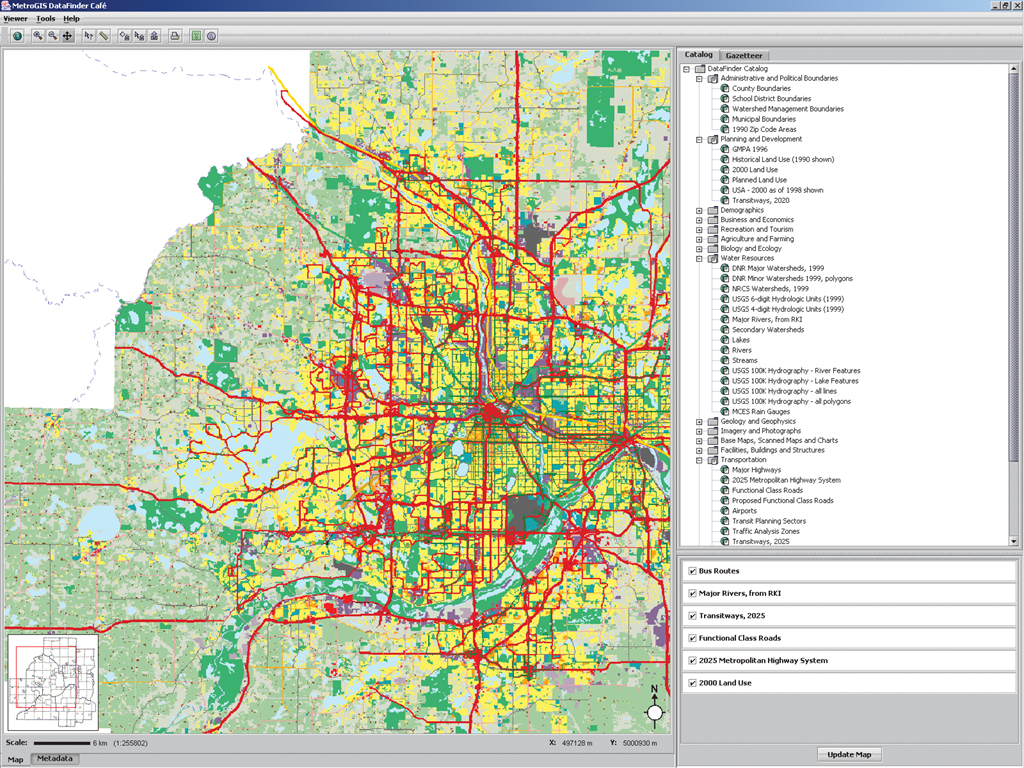Select DNR Major Watersheds, 1999 entry
Image resolution: width=1024 pixels, height=768 pixels.
tap(778, 268)
